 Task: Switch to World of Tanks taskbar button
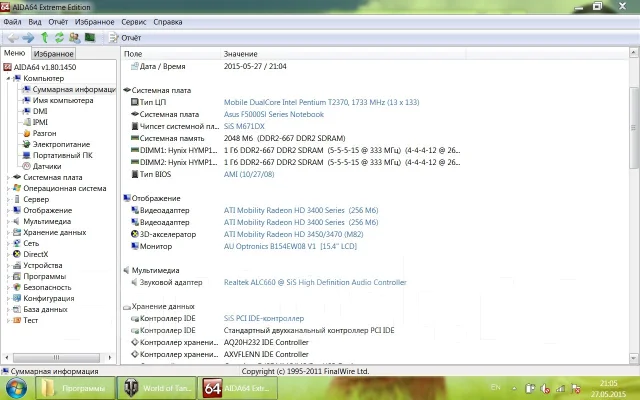point(156,388)
